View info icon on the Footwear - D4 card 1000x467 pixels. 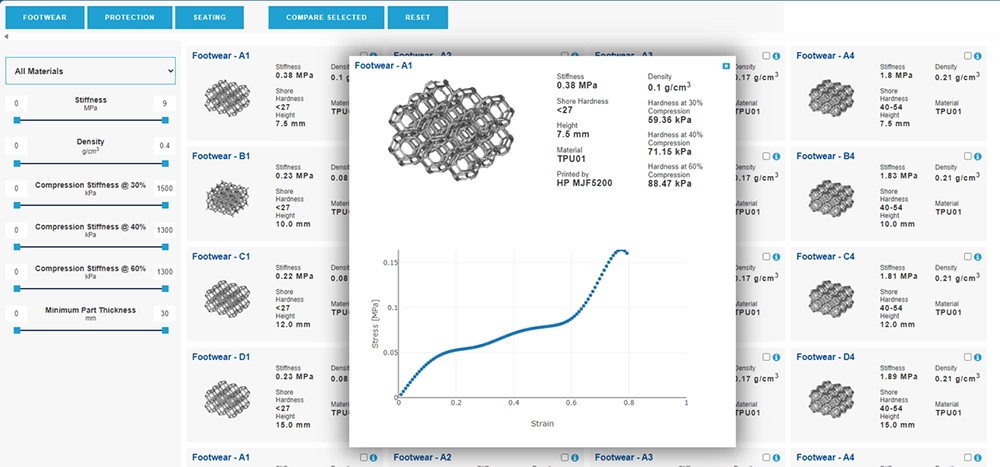978,357
